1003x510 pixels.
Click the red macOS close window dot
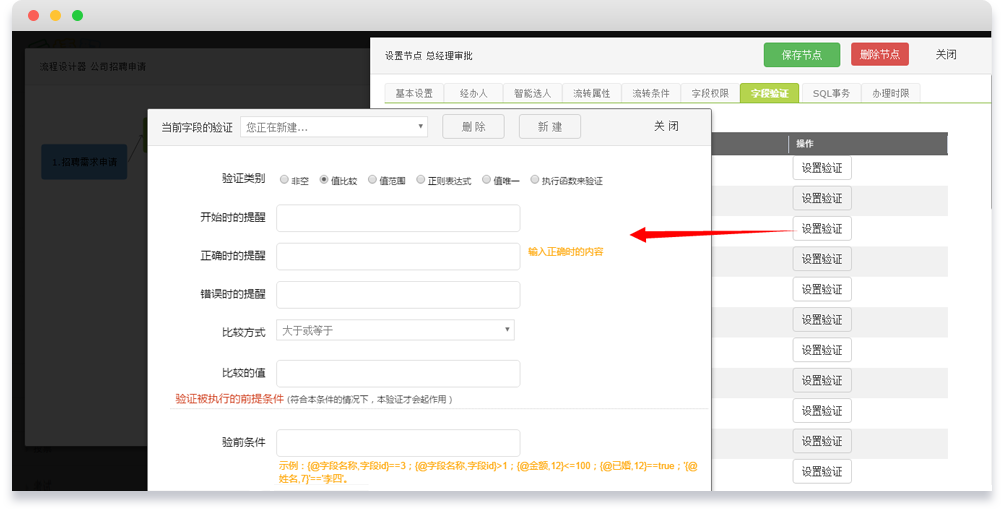click(33, 16)
